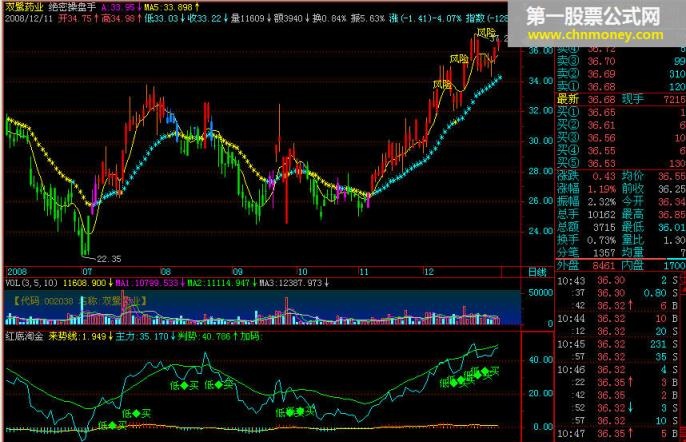This screenshot has width=686, height=442.
Task: Click the 买① 36.65 bid row
Action: click(620, 112)
